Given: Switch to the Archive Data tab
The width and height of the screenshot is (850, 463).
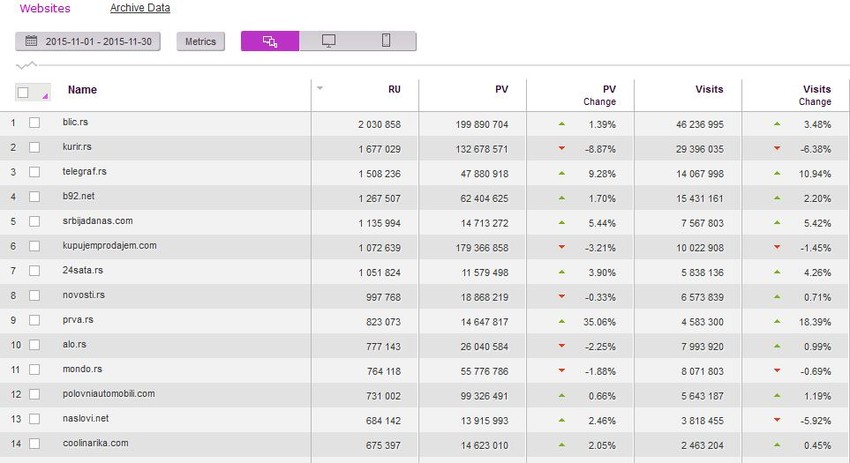Looking at the screenshot, I should (140, 8).
